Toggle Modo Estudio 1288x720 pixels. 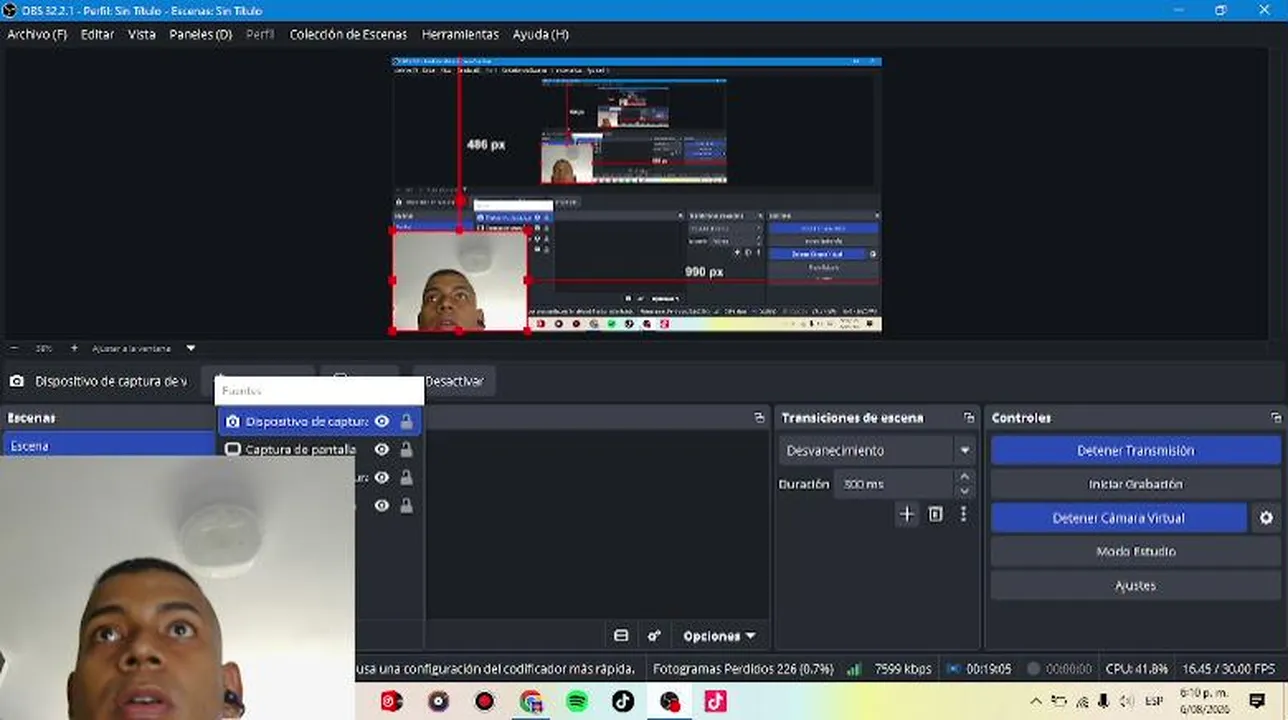pos(1136,552)
